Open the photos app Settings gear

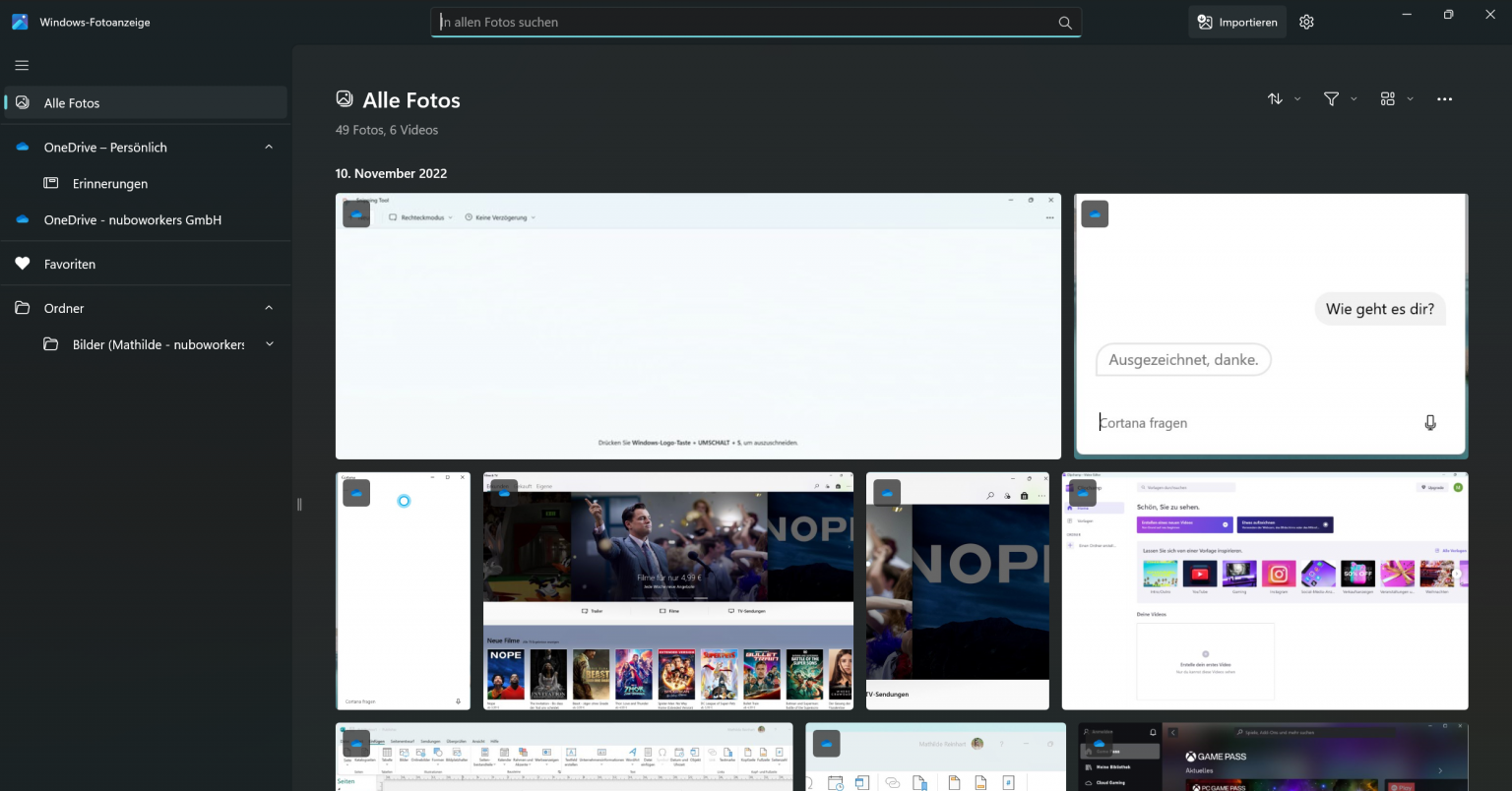(x=1306, y=21)
